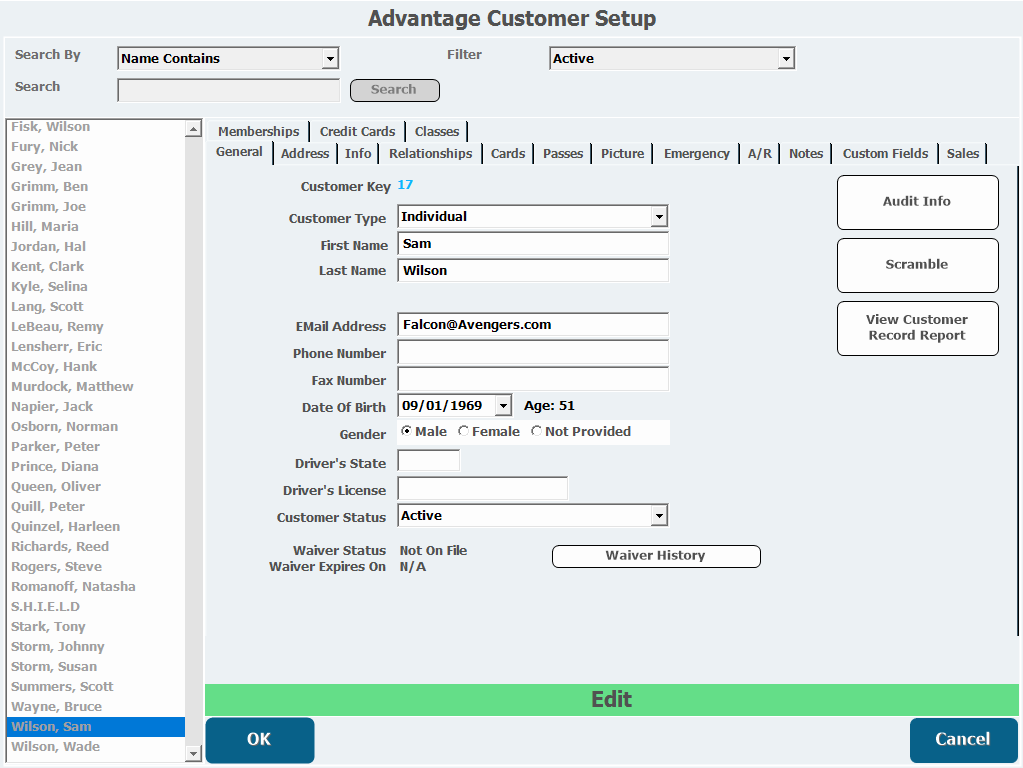The height and width of the screenshot is (768, 1023).
Task: Open the Picture tab
Action: click(x=622, y=153)
